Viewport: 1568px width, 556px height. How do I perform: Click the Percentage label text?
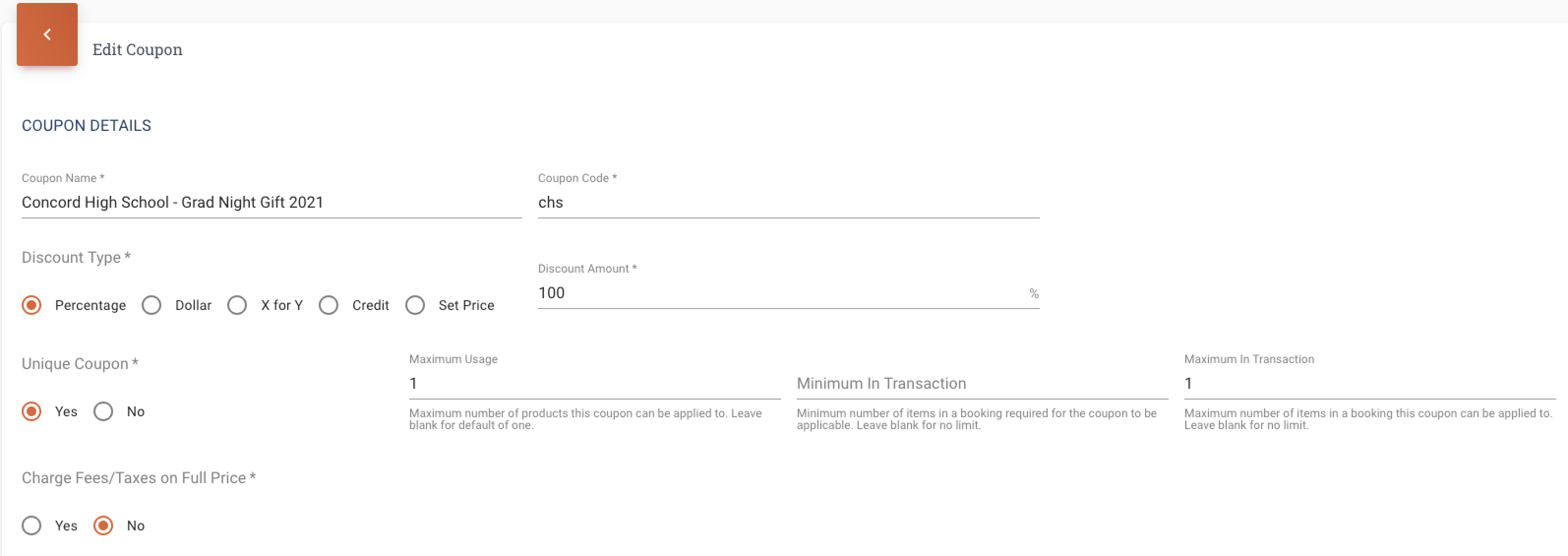90,305
